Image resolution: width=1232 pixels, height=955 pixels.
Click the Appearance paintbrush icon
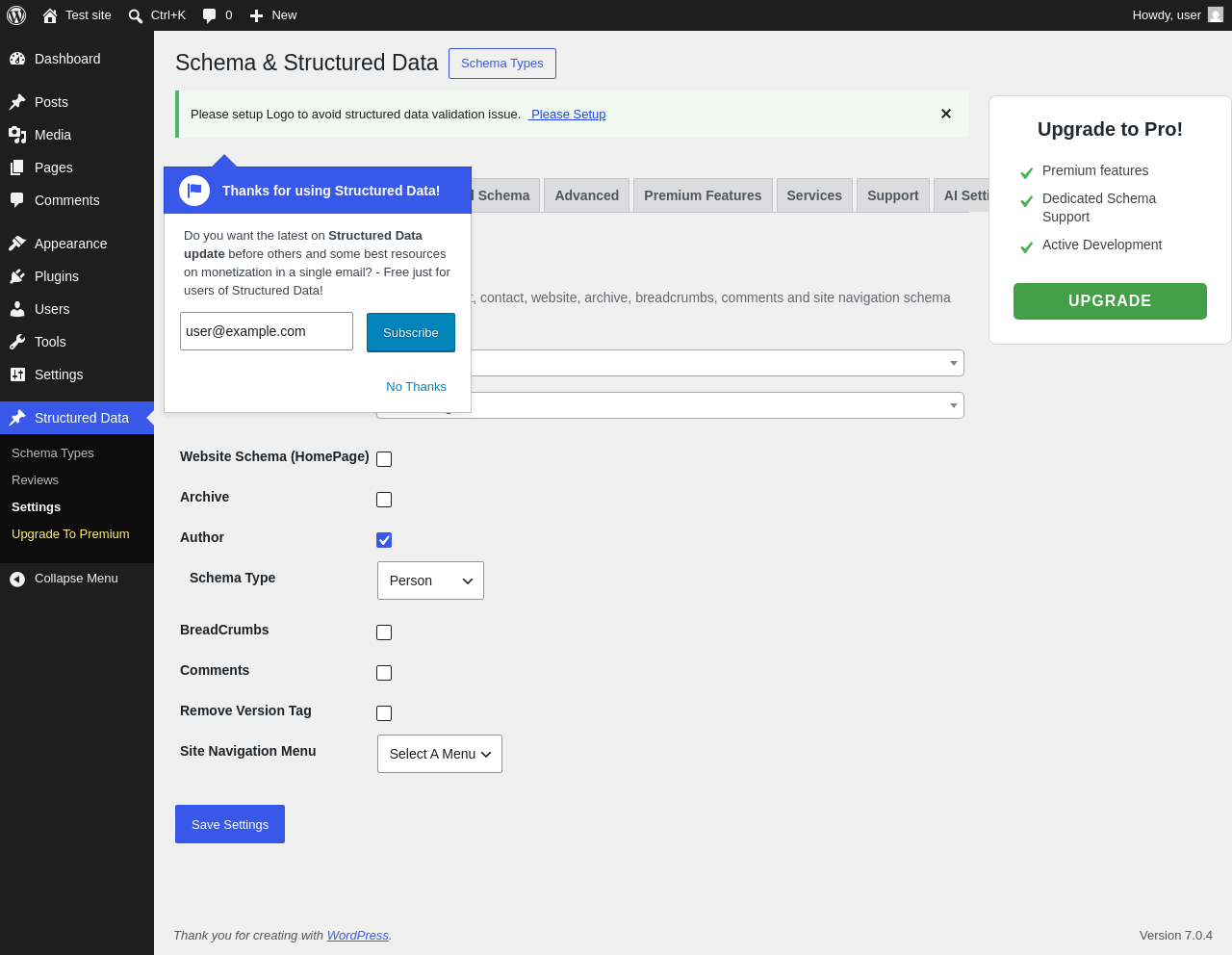[17, 244]
